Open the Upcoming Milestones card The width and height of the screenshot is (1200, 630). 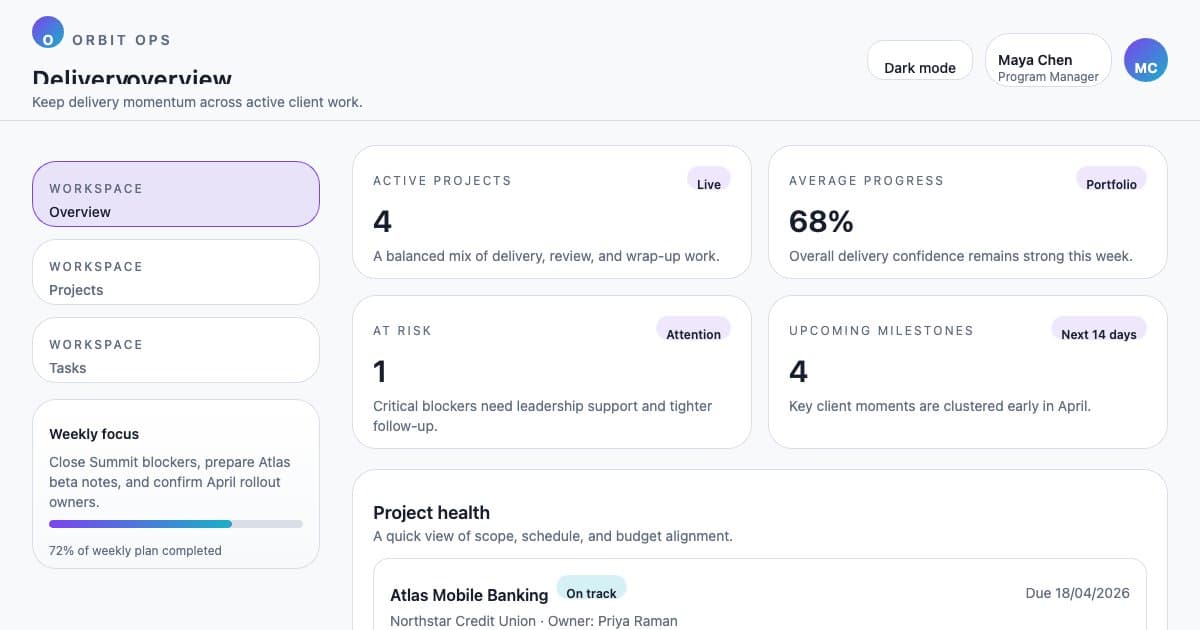tap(968, 372)
